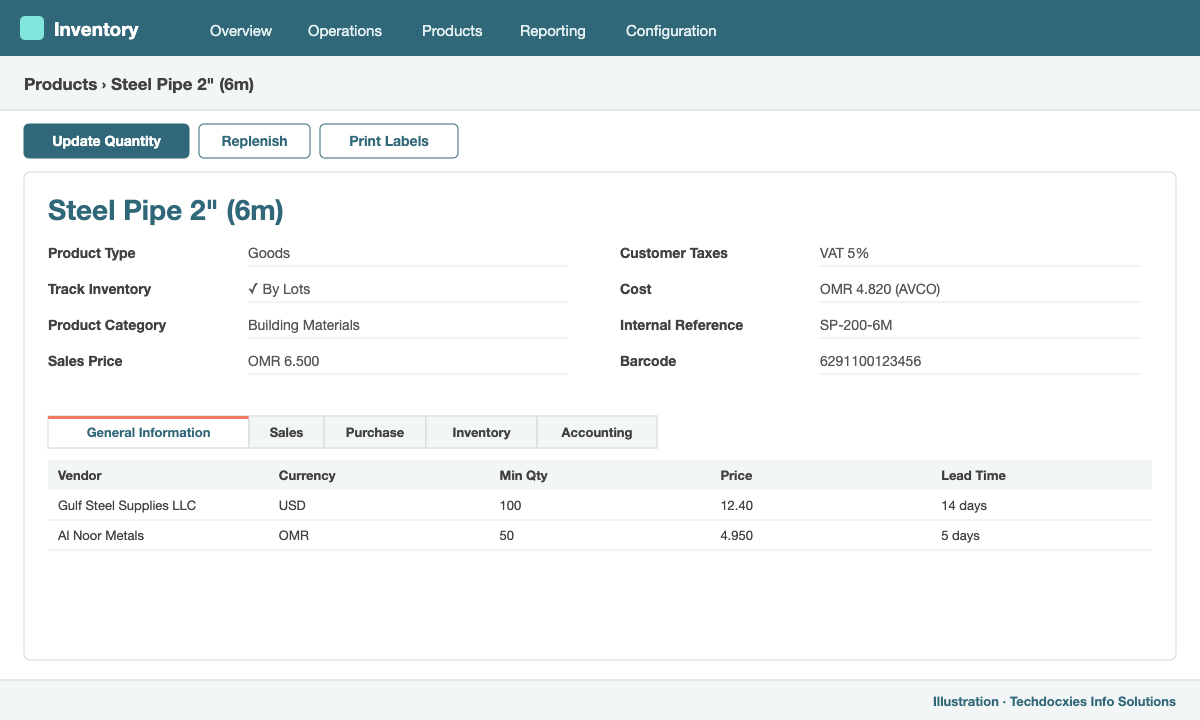Click the Print Labels button
This screenshot has height=720, width=1200.
coord(389,141)
